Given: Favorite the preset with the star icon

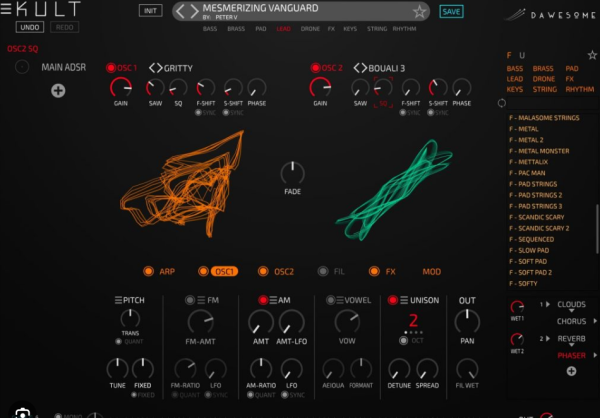Looking at the screenshot, I should pyautogui.click(x=420, y=12).
